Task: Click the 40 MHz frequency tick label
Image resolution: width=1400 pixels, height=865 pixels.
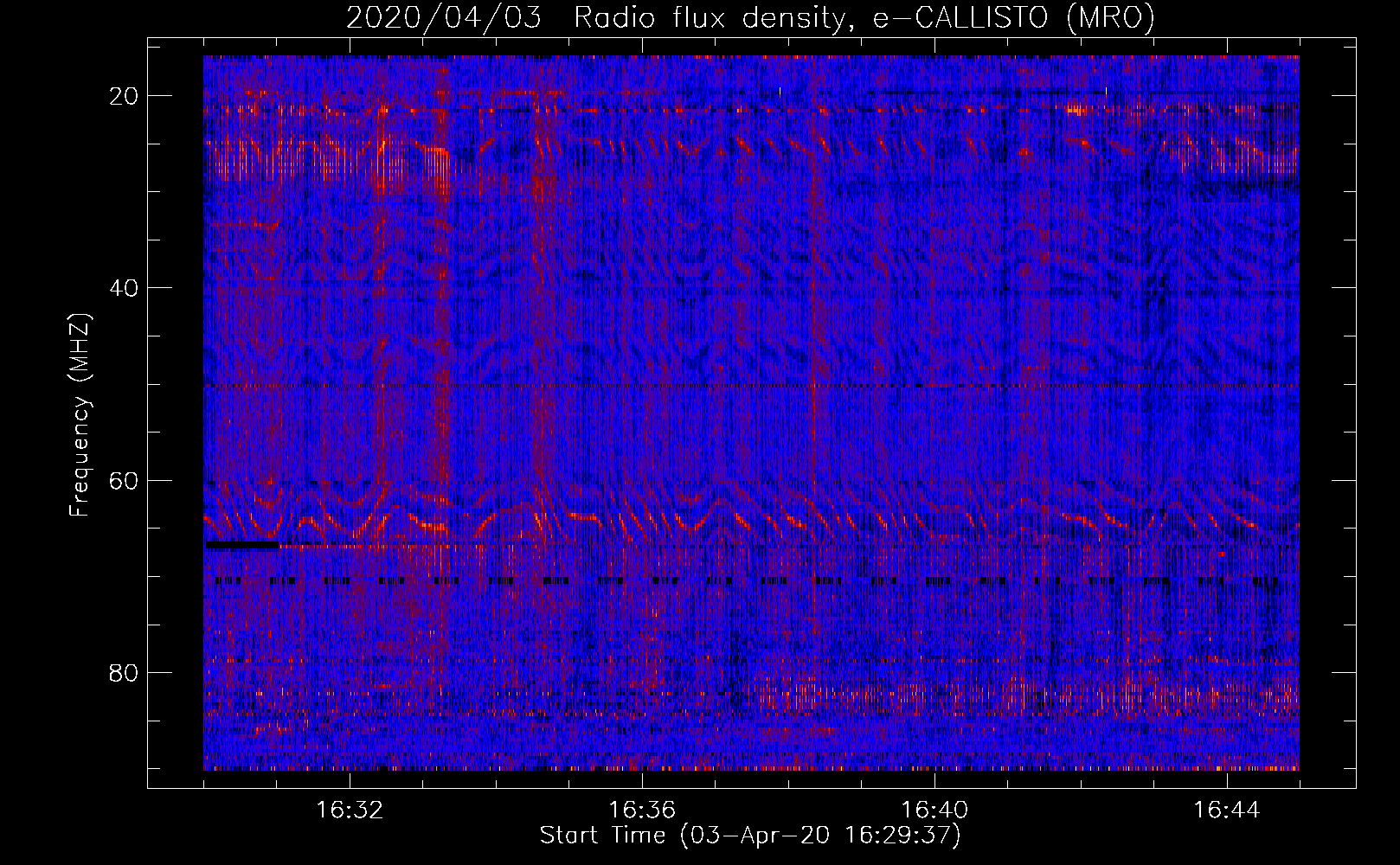Action: [125, 288]
